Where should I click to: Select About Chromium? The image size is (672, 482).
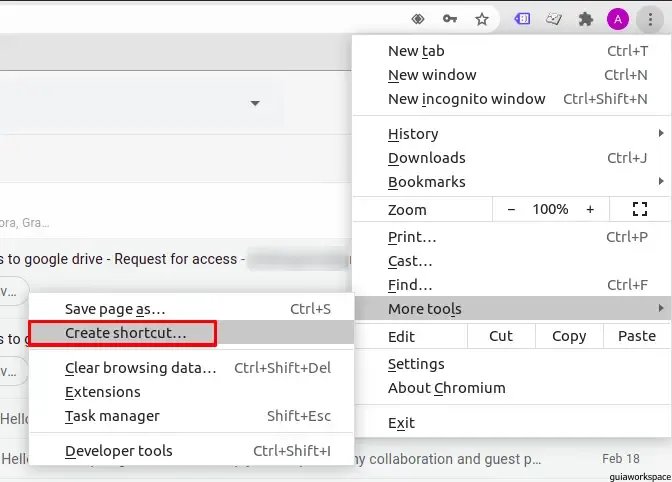pos(512,388)
